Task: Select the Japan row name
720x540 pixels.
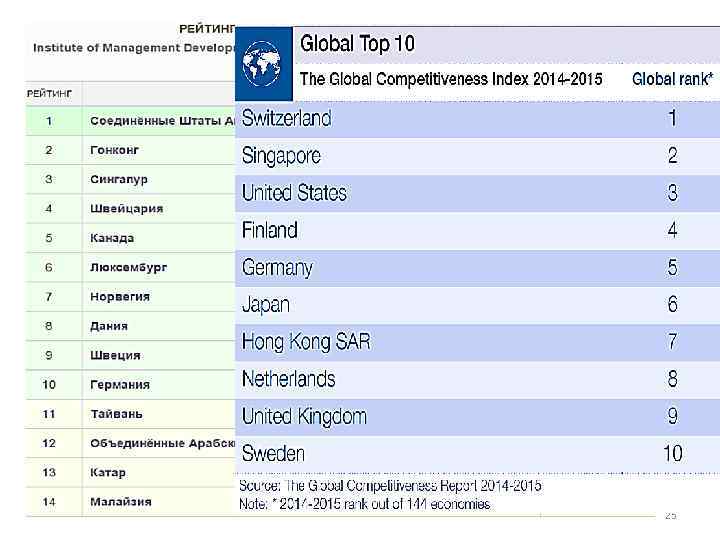Action: pos(265,305)
